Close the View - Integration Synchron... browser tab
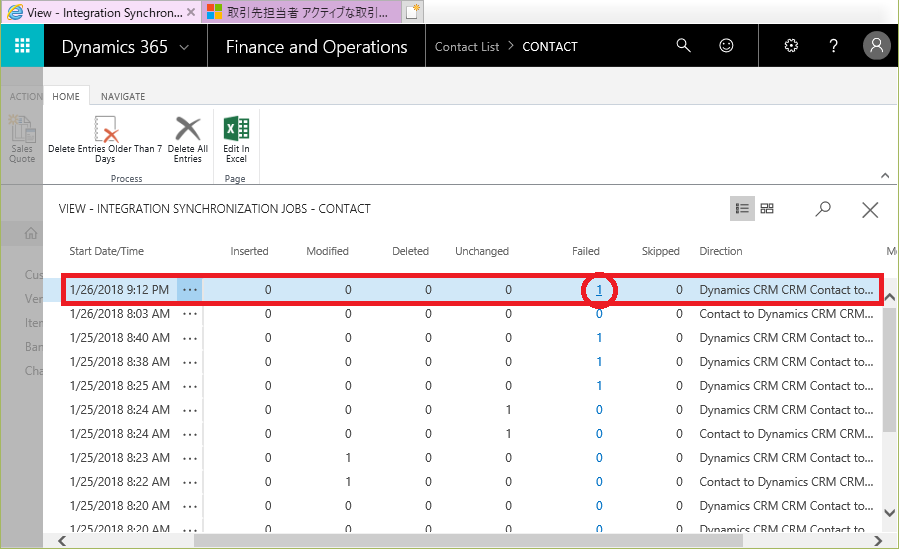 (191, 12)
